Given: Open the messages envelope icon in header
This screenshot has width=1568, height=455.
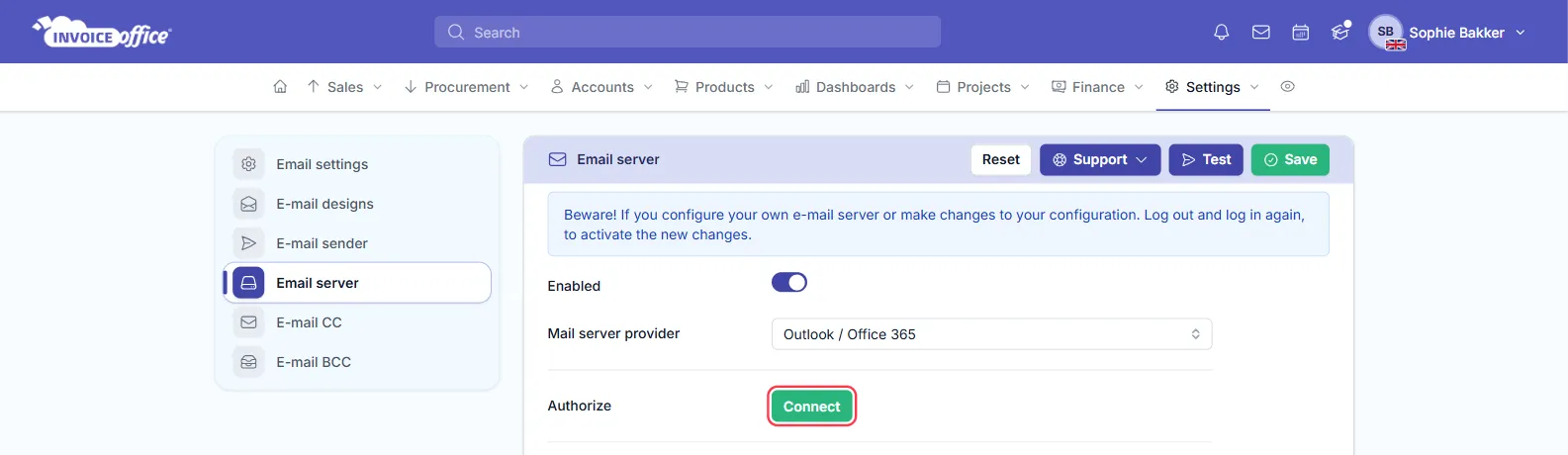Looking at the screenshot, I should point(1261,33).
